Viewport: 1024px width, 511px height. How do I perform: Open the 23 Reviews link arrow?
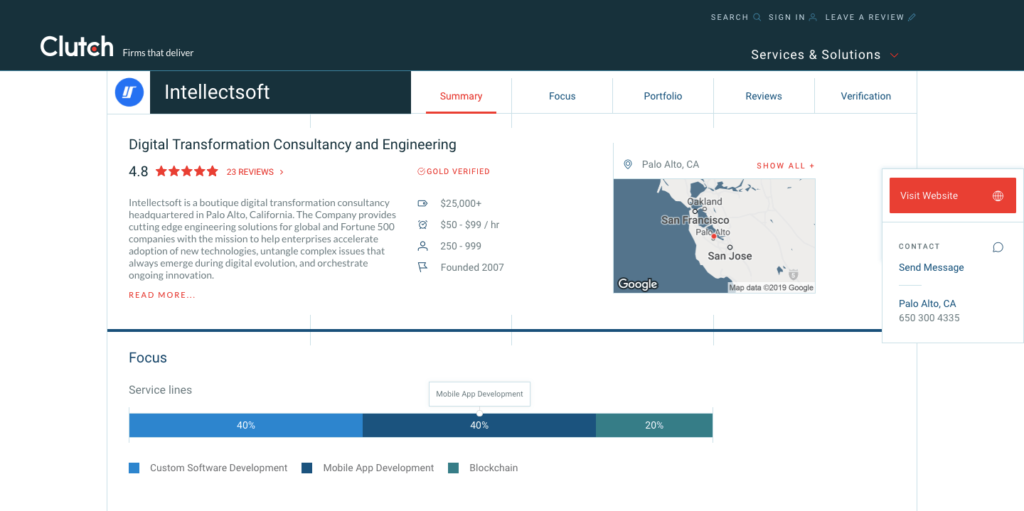tap(281, 172)
